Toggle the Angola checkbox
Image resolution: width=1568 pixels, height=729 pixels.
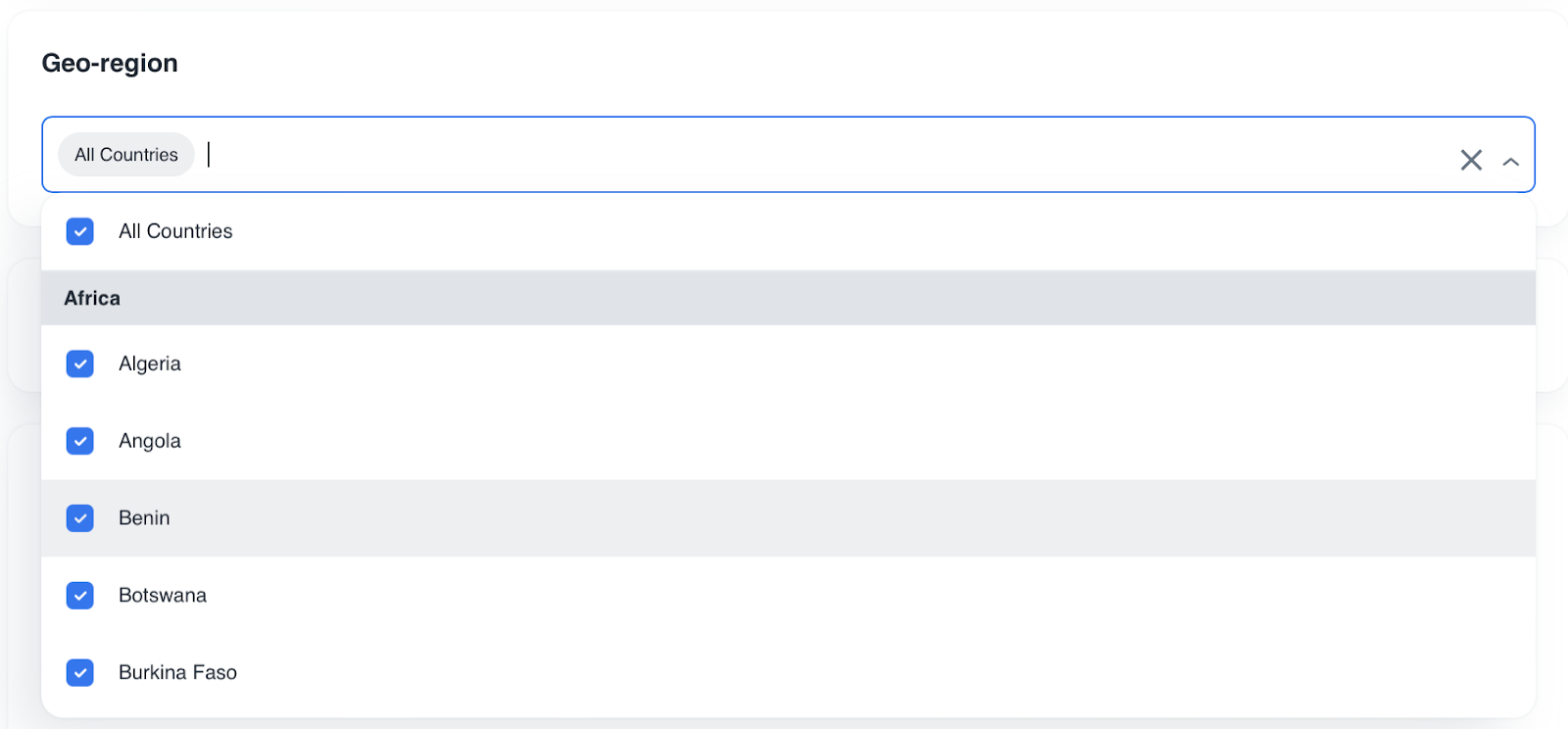(80, 441)
